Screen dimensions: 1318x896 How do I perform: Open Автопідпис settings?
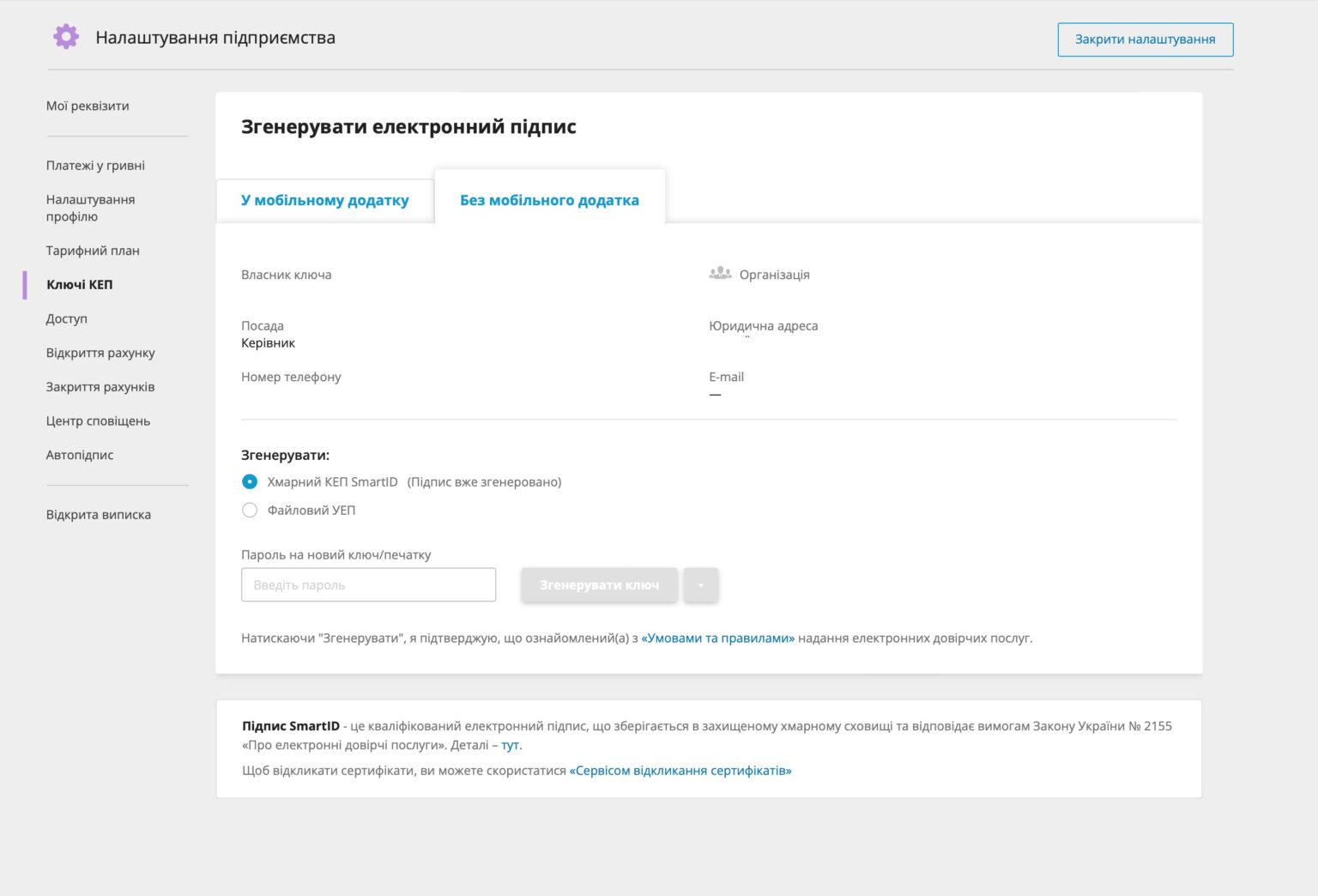tap(80, 455)
